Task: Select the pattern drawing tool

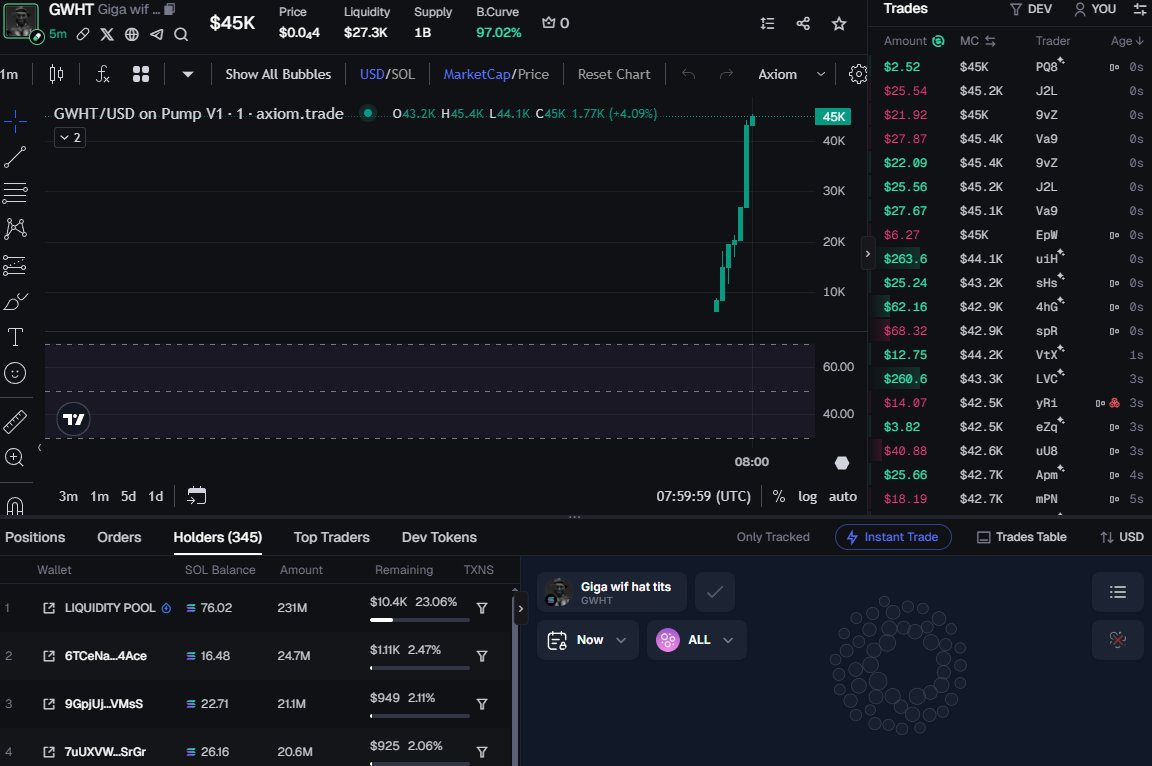Action: [15, 228]
